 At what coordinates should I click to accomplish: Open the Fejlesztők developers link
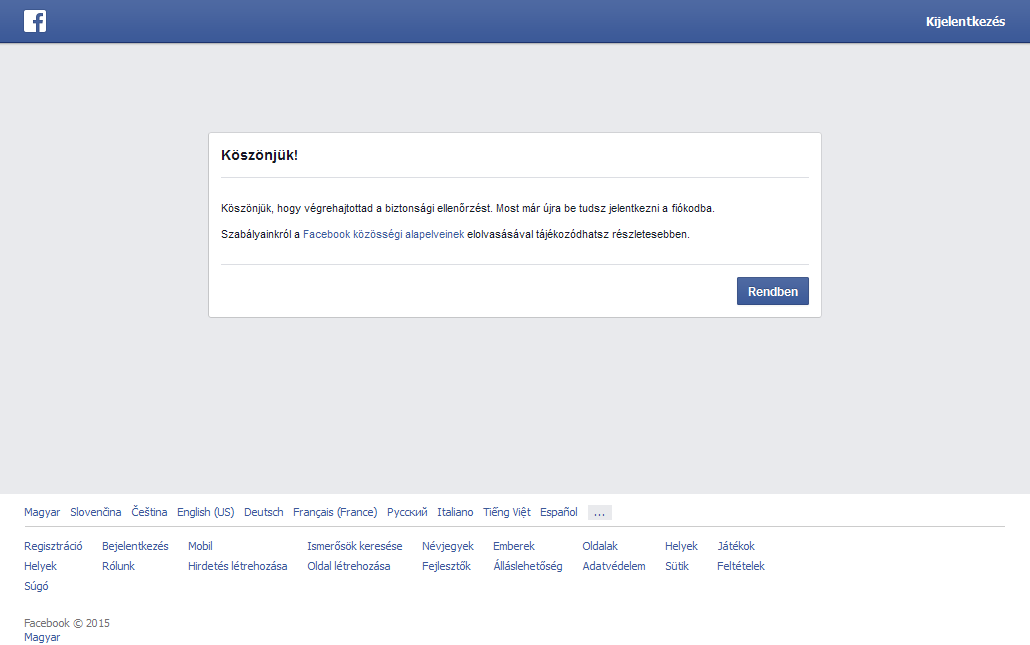pyautogui.click(x=446, y=566)
